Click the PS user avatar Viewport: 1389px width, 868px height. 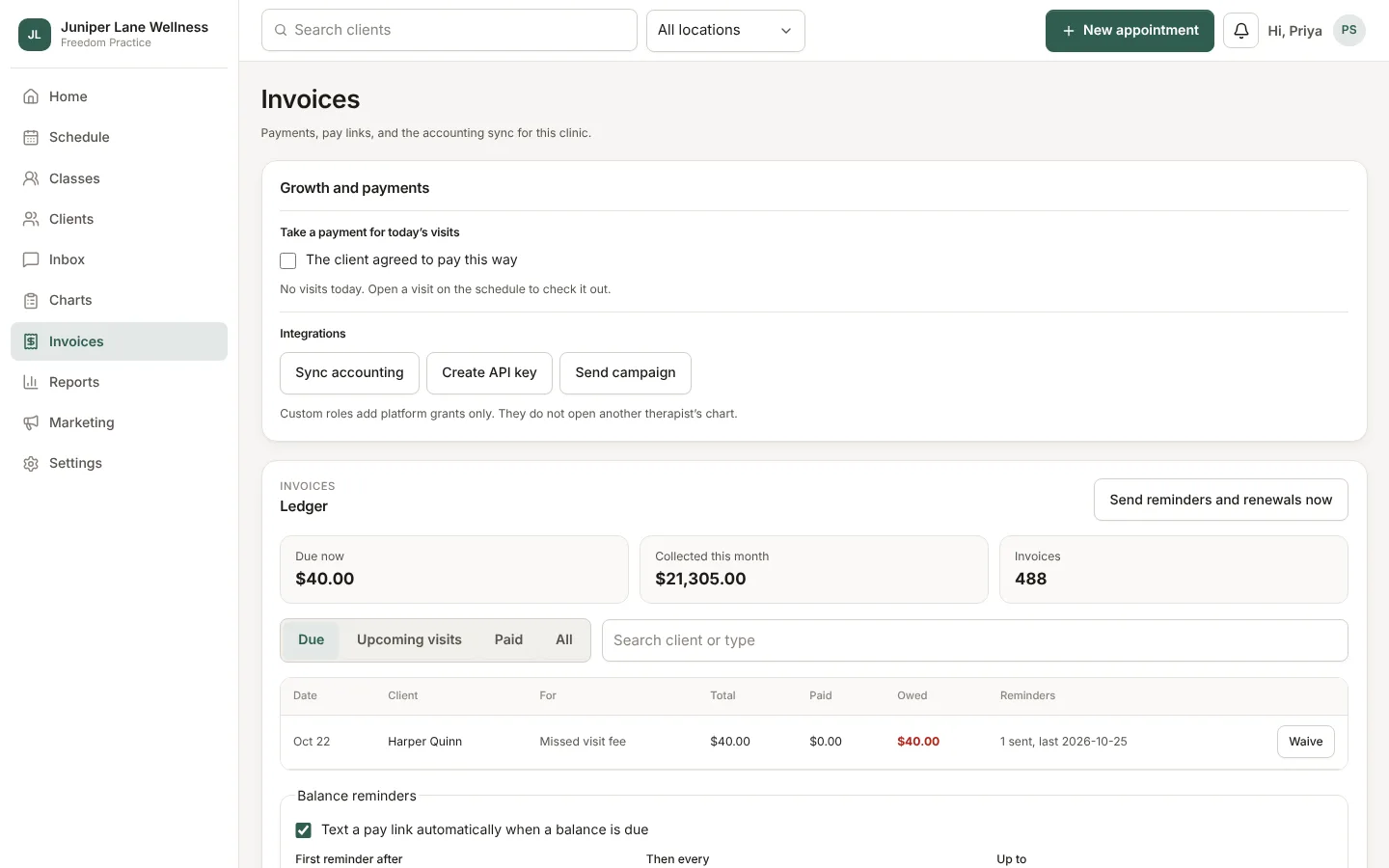1348,30
